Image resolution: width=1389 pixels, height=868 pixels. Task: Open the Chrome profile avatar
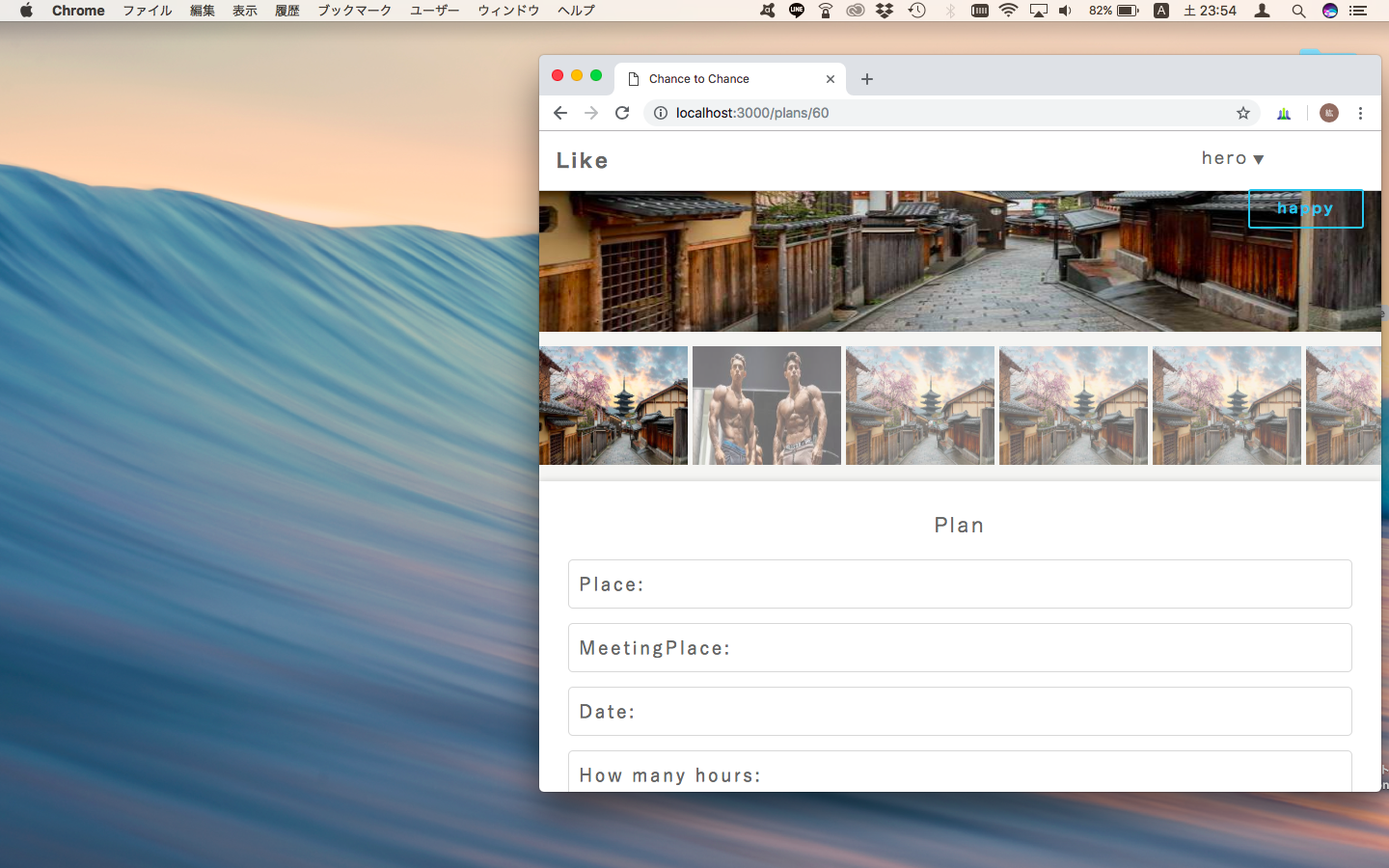(1328, 113)
